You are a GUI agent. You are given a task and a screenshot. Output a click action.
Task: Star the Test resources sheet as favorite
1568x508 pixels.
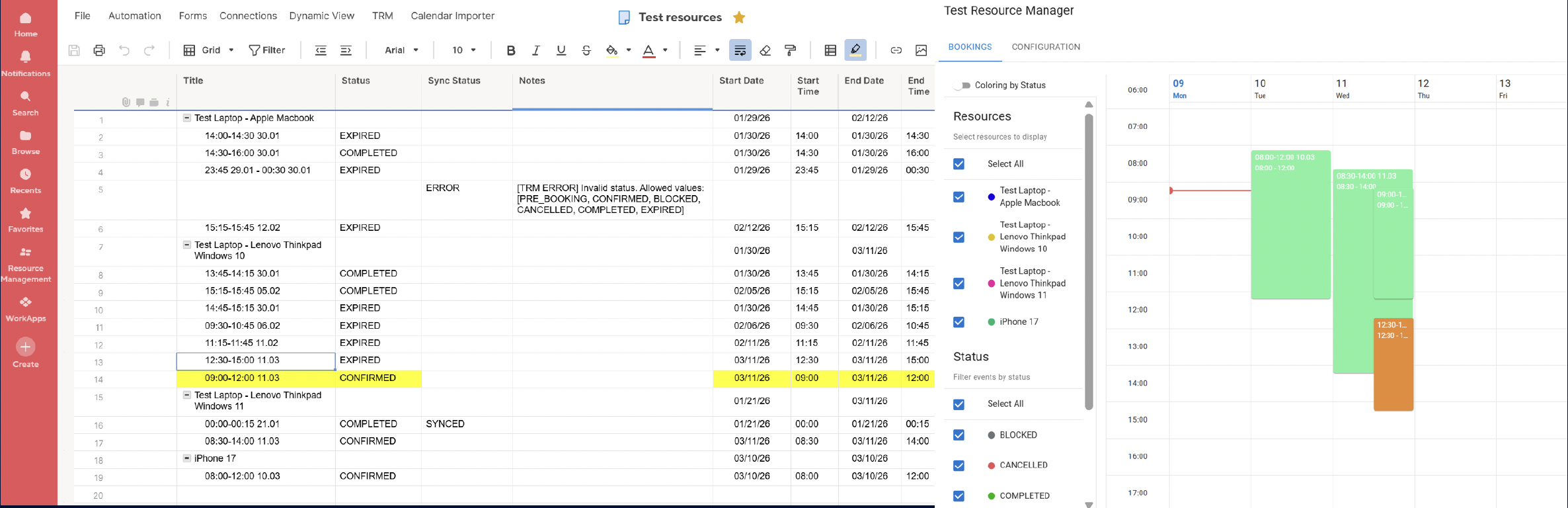[739, 17]
